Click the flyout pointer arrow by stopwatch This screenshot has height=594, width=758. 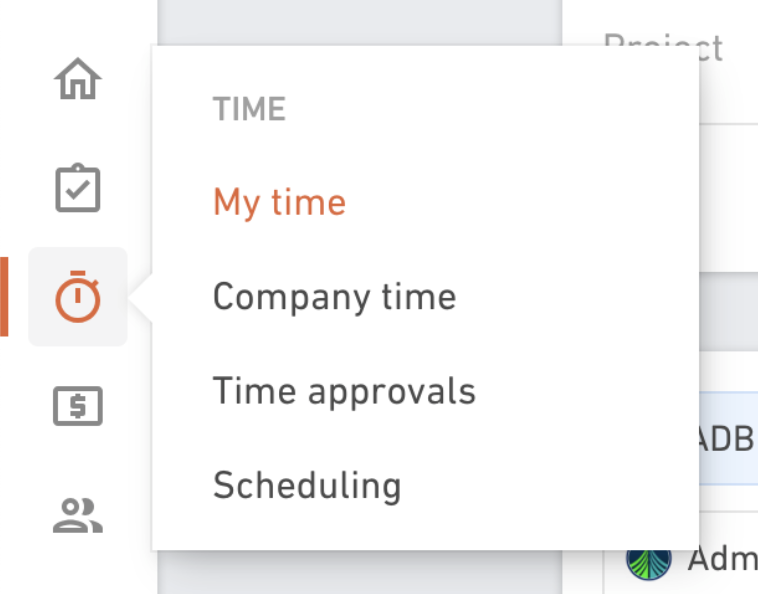tap(140, 297)
